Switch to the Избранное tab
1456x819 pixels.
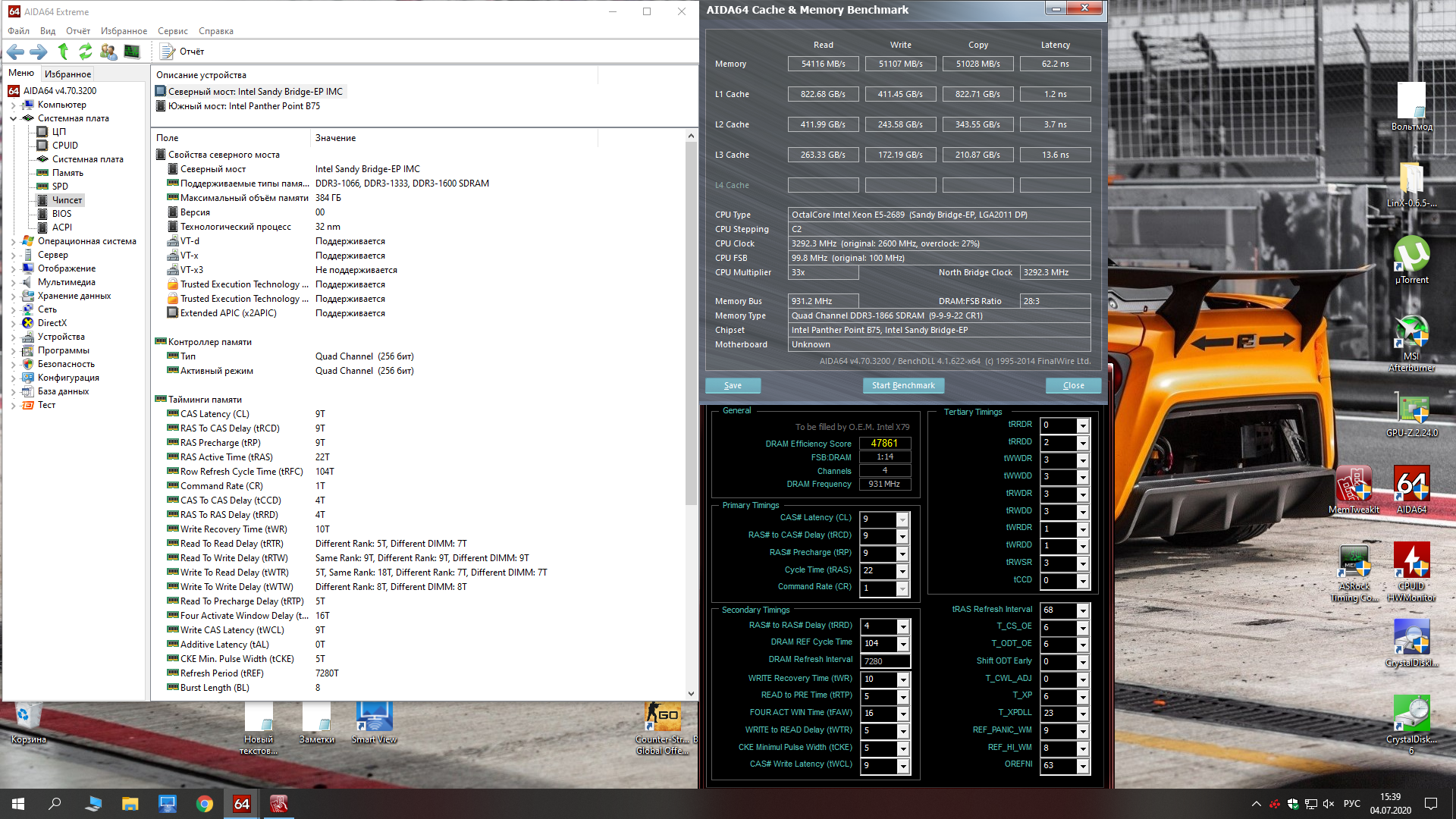point(67,74)
